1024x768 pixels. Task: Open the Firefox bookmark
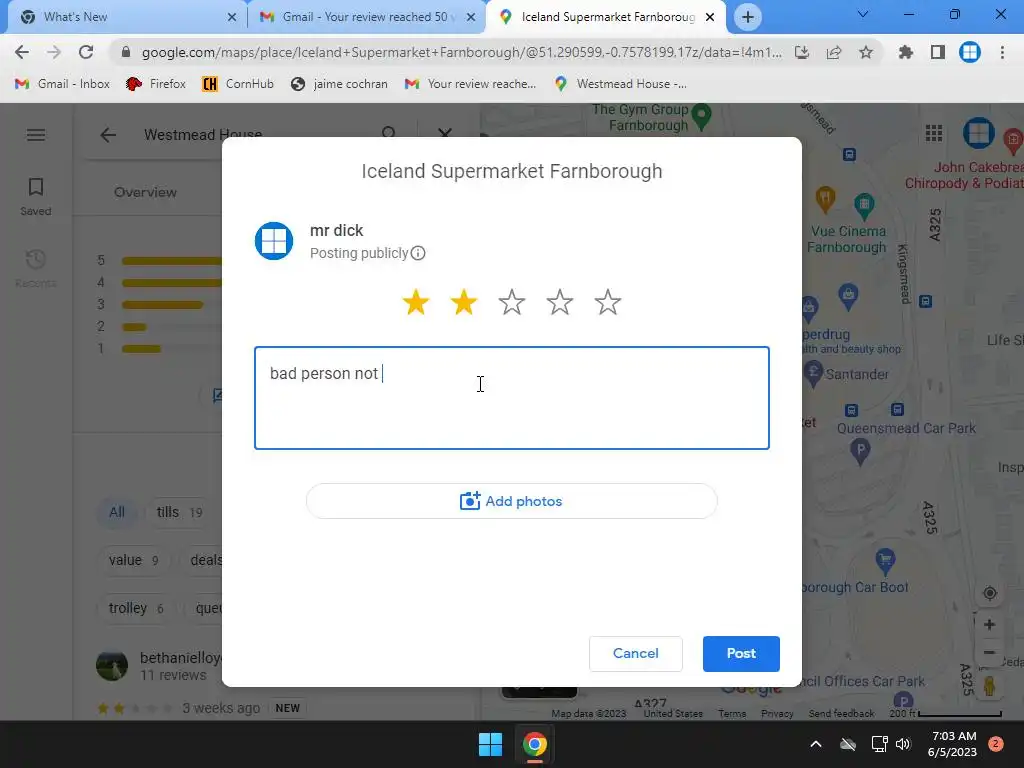click(155, 84)
